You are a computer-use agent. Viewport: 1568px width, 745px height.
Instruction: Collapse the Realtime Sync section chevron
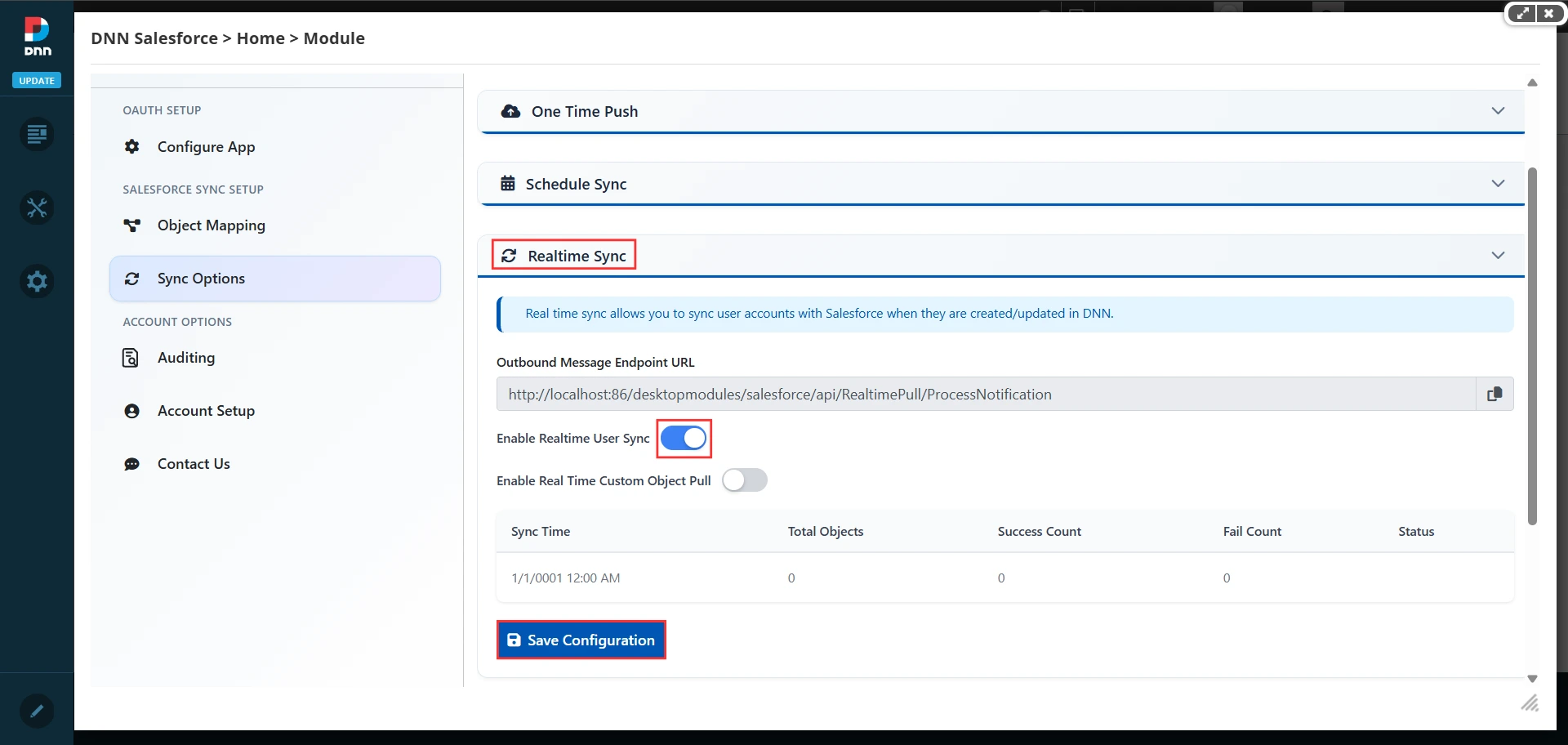point(1498,255)
